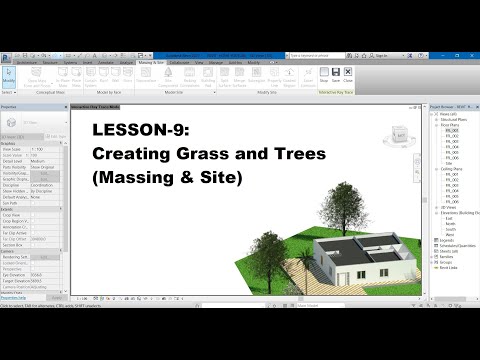This screenshot has height=360, width=480.
Task: Click the Edit Type button
Action: (56, 137)
